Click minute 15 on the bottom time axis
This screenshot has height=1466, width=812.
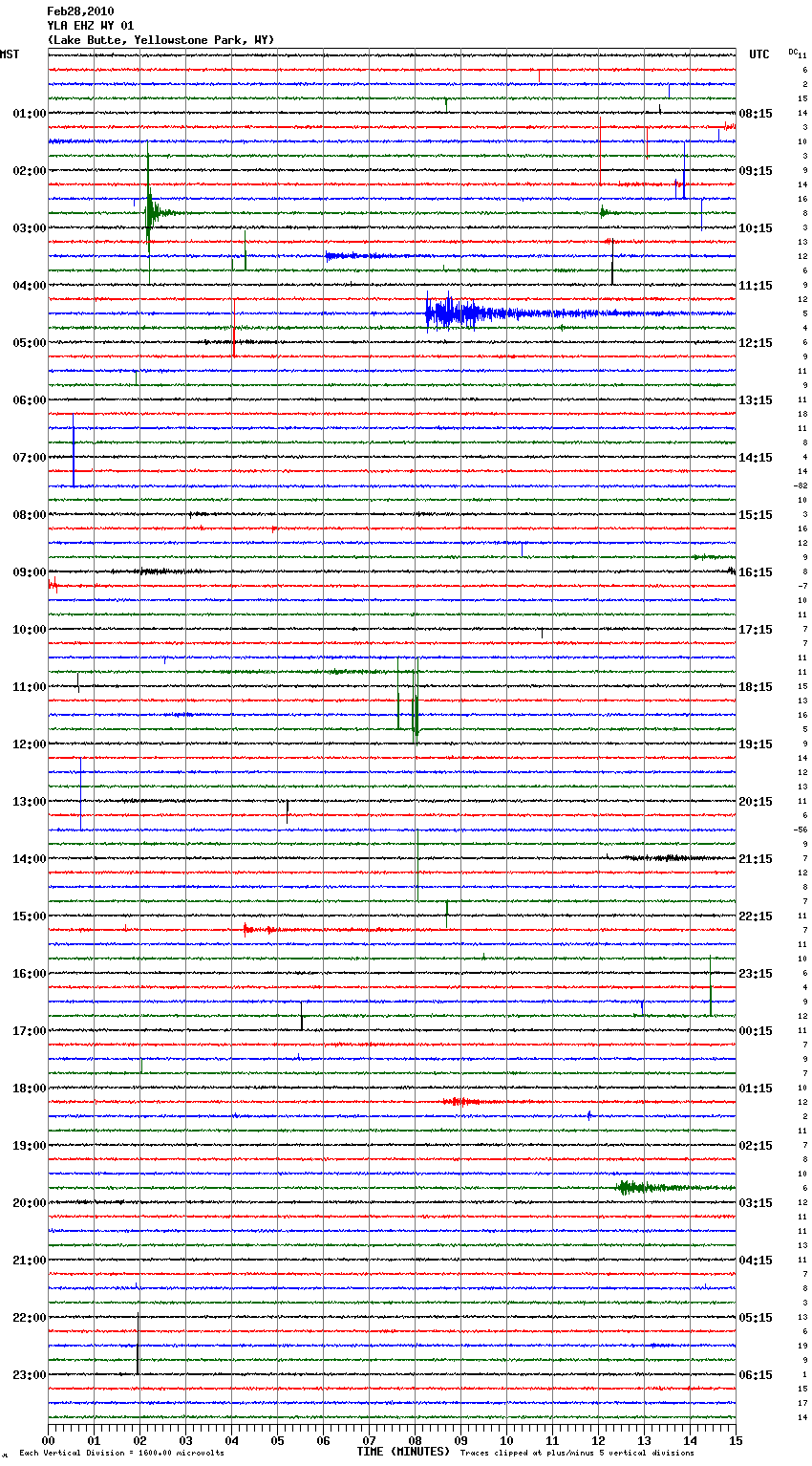(736, 1439)
